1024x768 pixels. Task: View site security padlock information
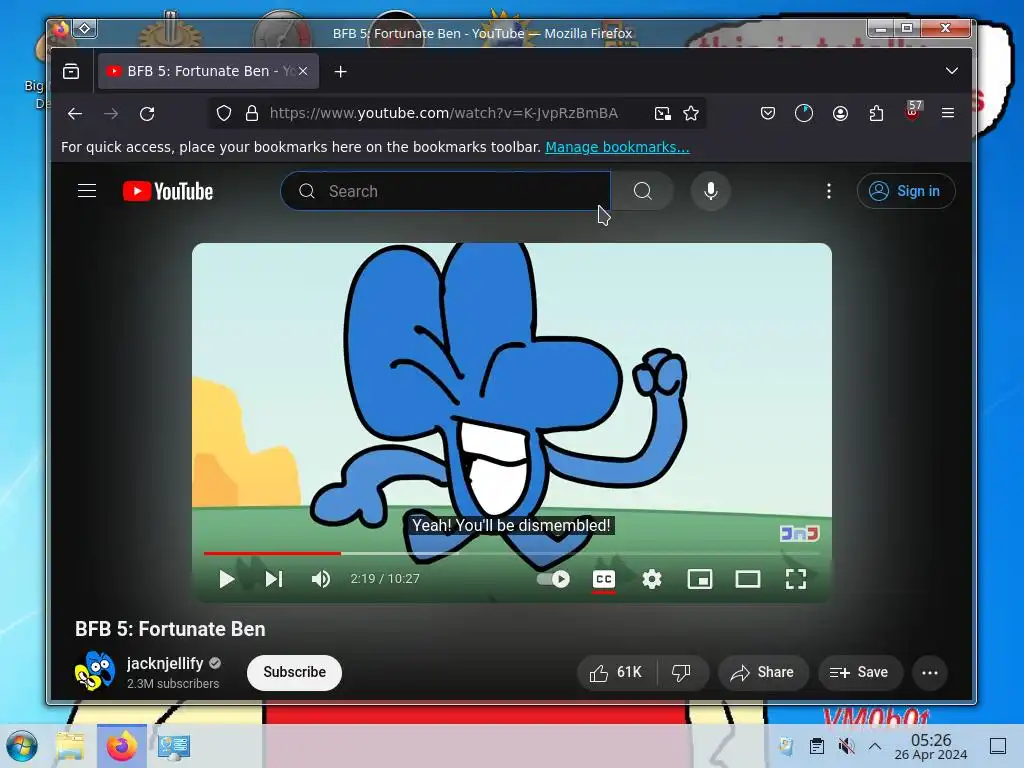tap(251, 114)
